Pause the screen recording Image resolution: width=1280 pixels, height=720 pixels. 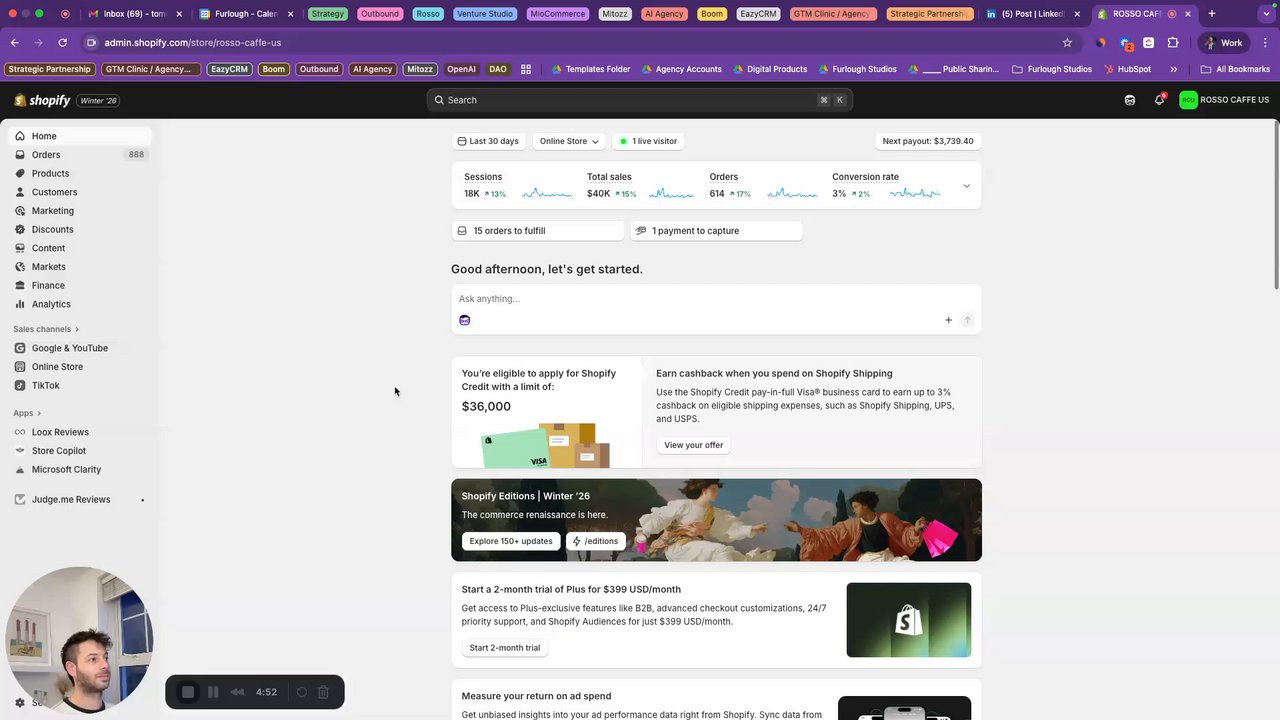[213, 692]
